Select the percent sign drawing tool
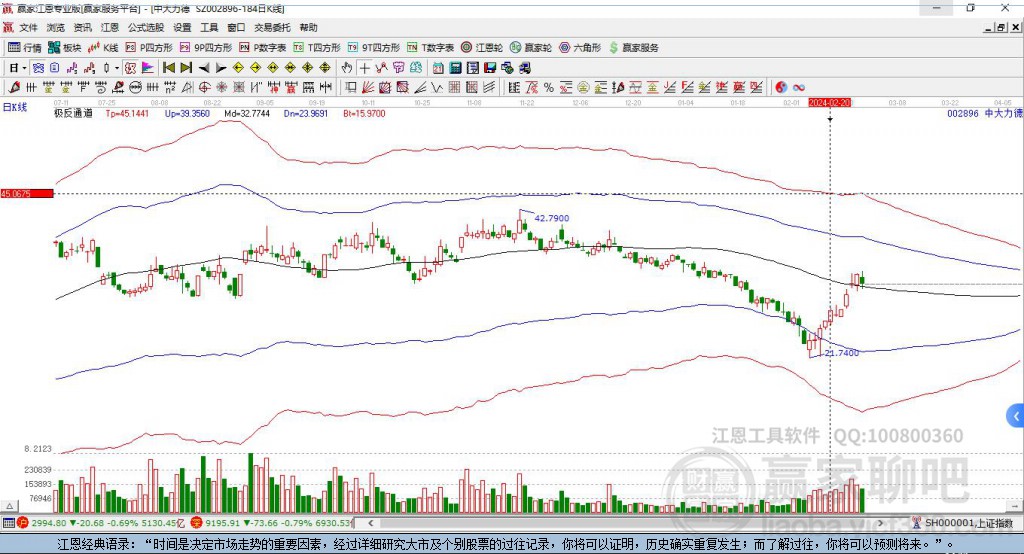 (x=549, y=88)
